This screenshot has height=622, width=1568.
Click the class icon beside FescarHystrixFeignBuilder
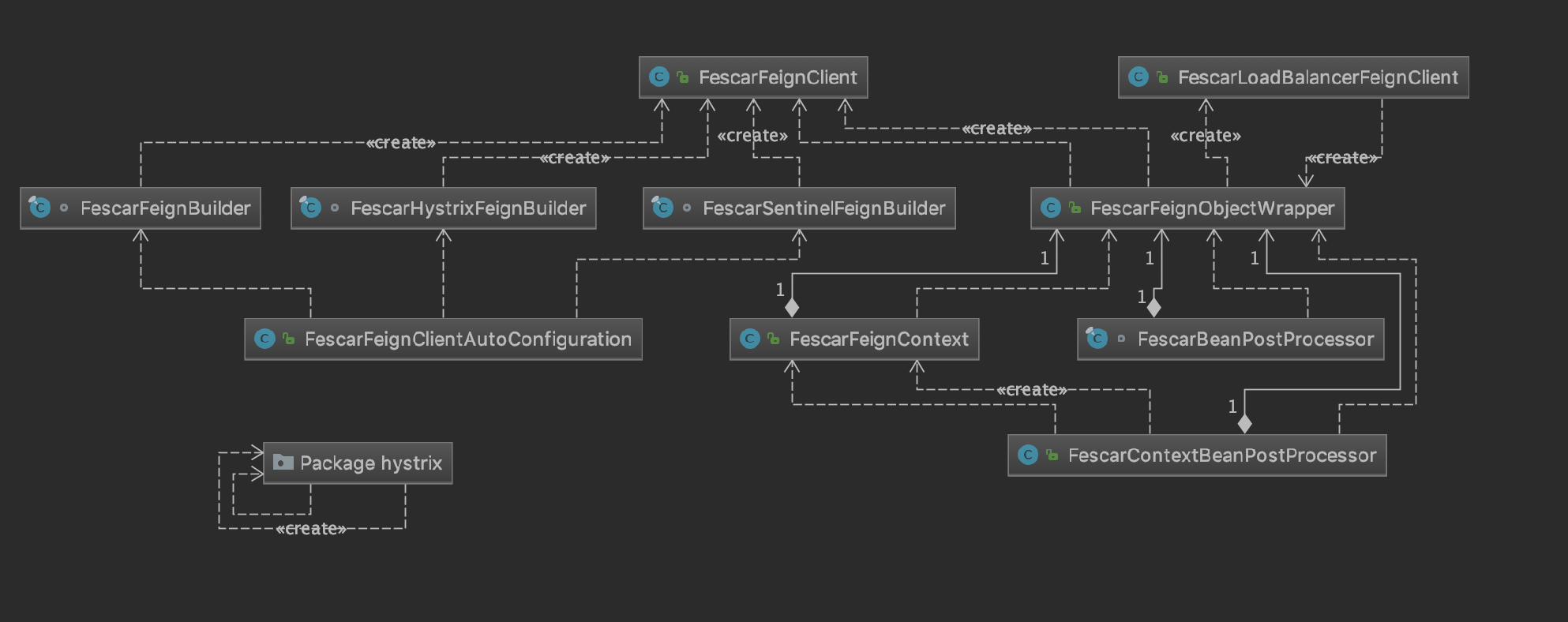pyautogui.click(x=310, y=208)
